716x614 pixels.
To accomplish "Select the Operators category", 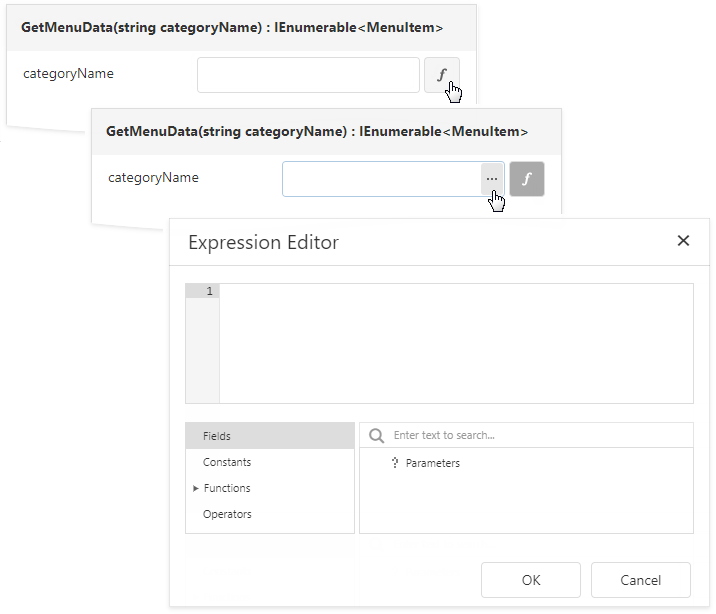I will click(x=227, y=514).
